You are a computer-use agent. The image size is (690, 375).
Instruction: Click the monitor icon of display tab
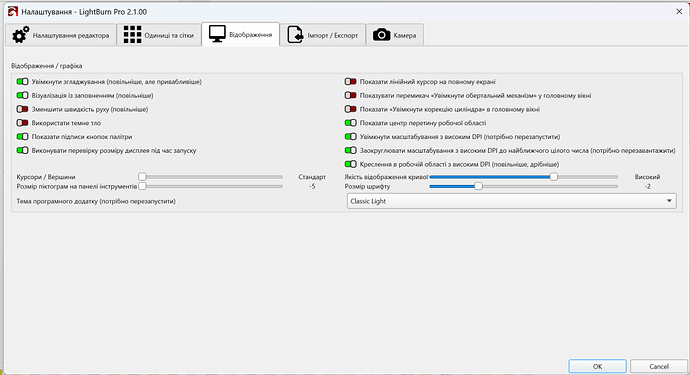pyautogui.click(x=217, y=34)
